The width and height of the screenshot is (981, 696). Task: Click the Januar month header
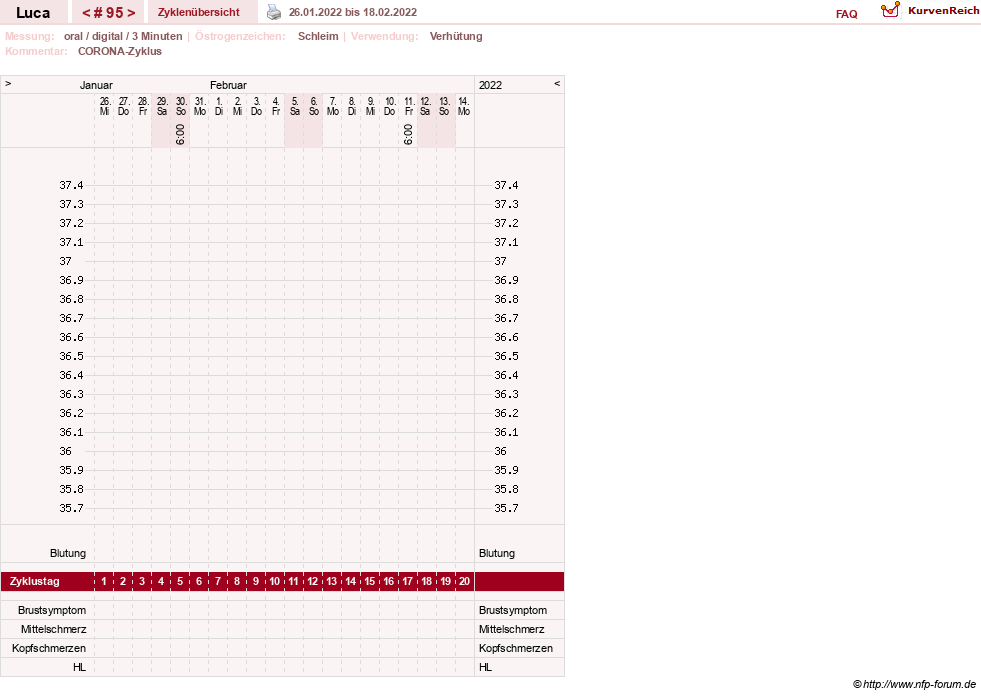tap(96, 85)
